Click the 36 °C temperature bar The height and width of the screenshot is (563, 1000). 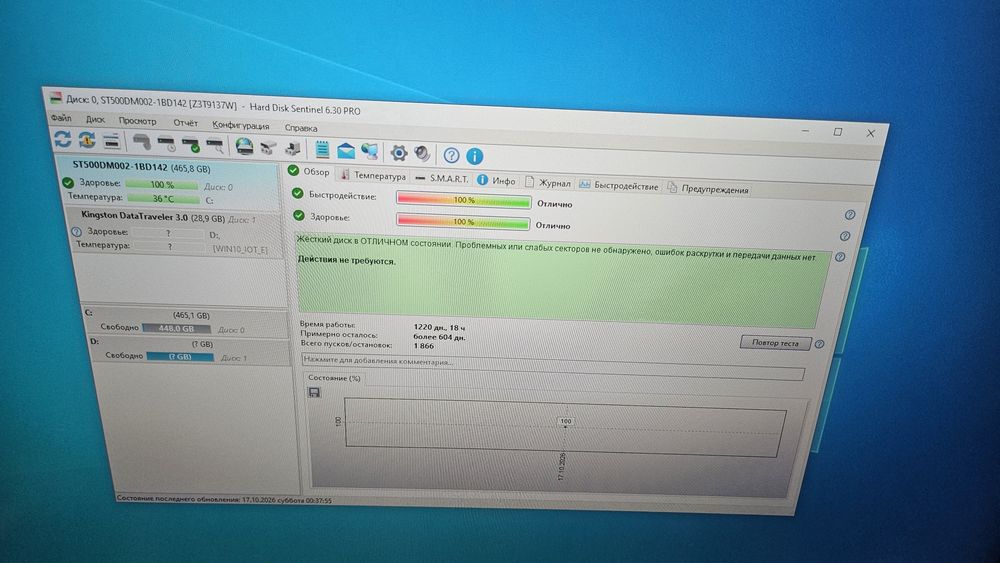point(163,199)
